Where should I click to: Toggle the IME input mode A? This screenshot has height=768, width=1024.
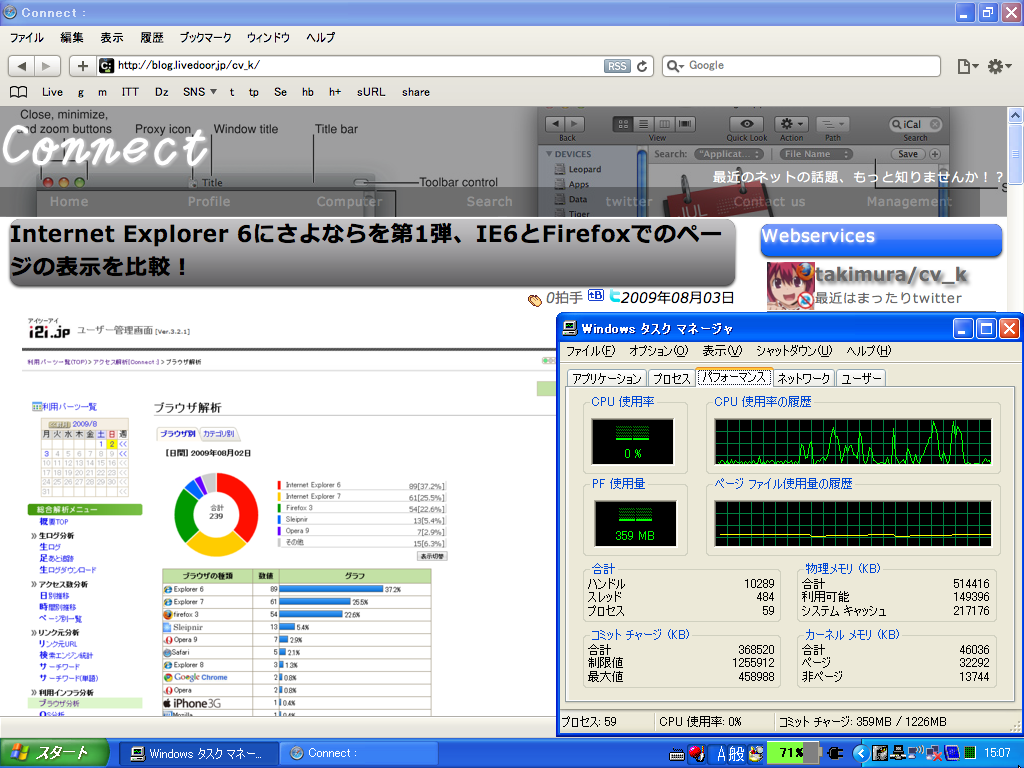click(722, 754)
